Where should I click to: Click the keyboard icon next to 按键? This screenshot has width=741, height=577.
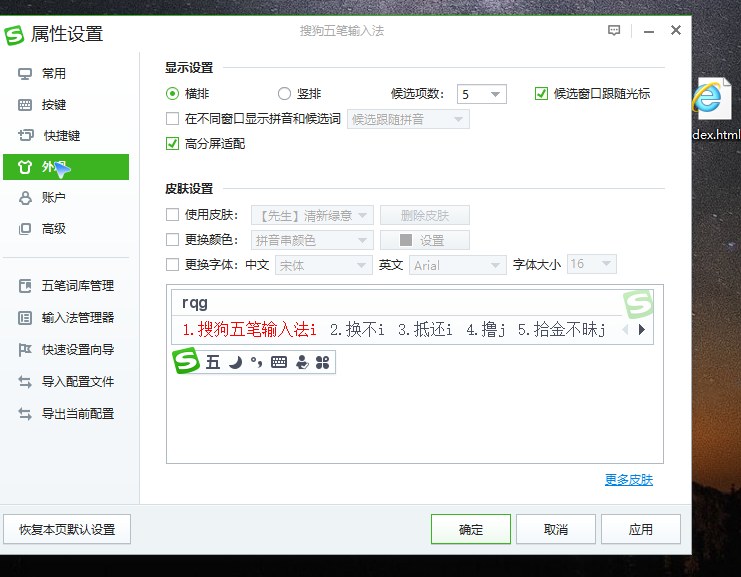[x=25, y=105]
